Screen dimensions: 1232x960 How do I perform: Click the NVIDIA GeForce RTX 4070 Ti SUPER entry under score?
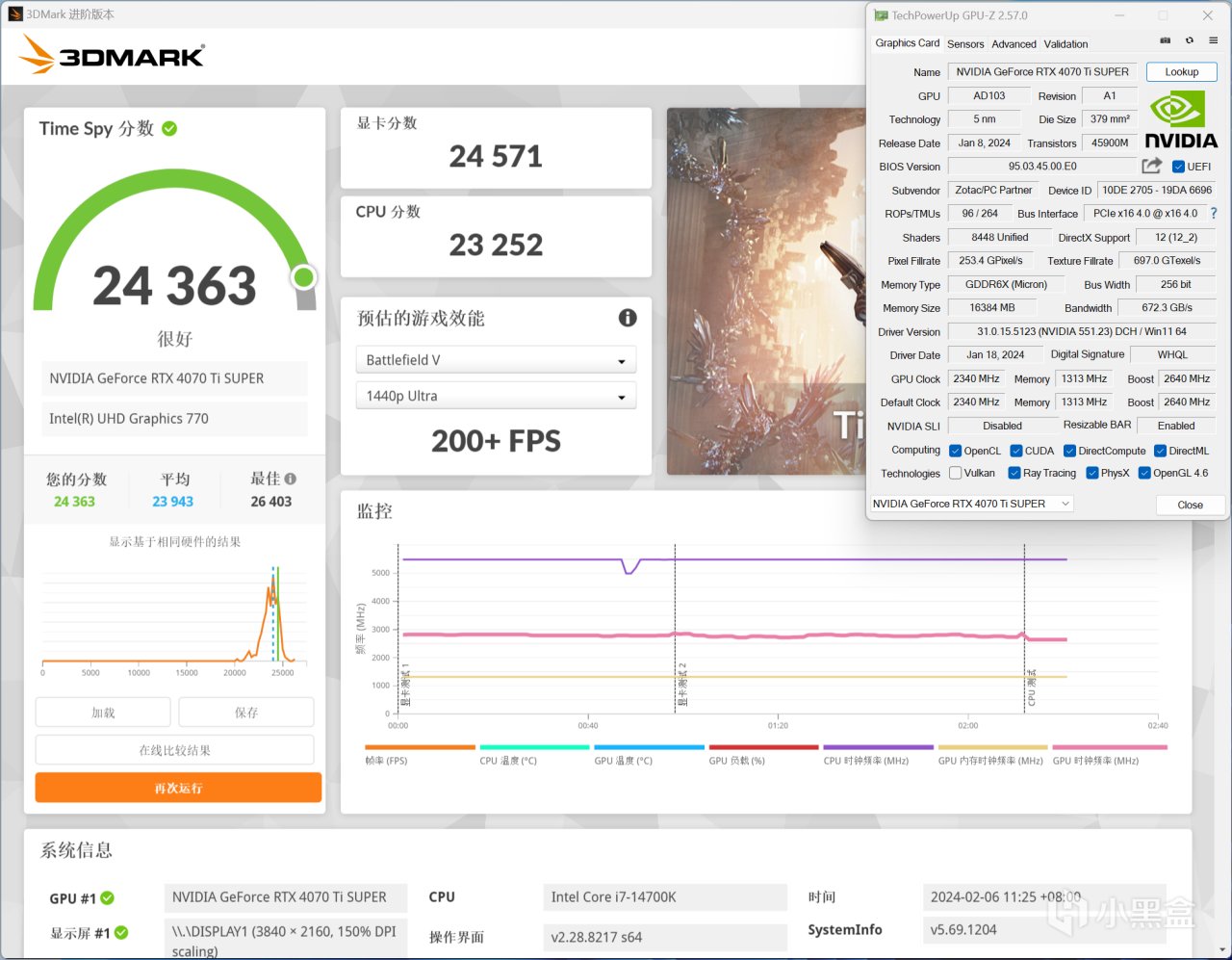point(174,378)
